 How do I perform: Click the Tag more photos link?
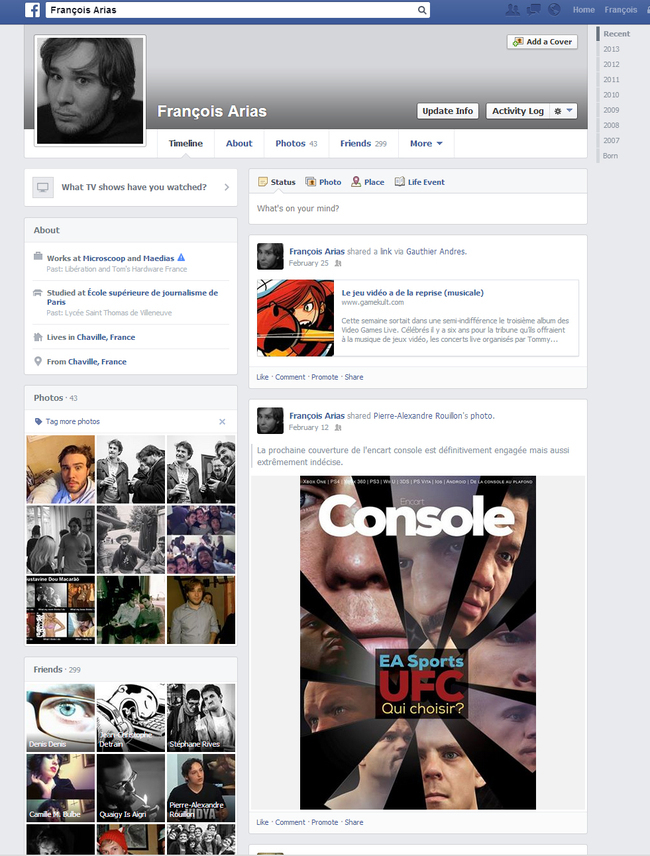tap(73, 421)
